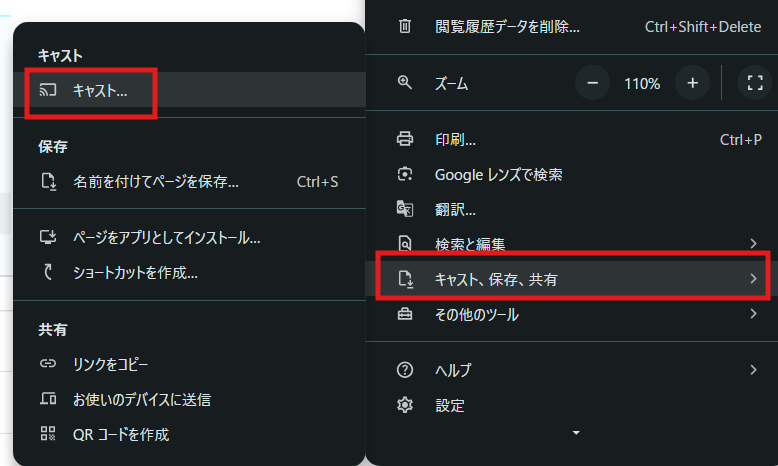The image size is (778, 466).
Task: Zoom in with the plus button
Action: pyautogui.click(x=692, y=84)
